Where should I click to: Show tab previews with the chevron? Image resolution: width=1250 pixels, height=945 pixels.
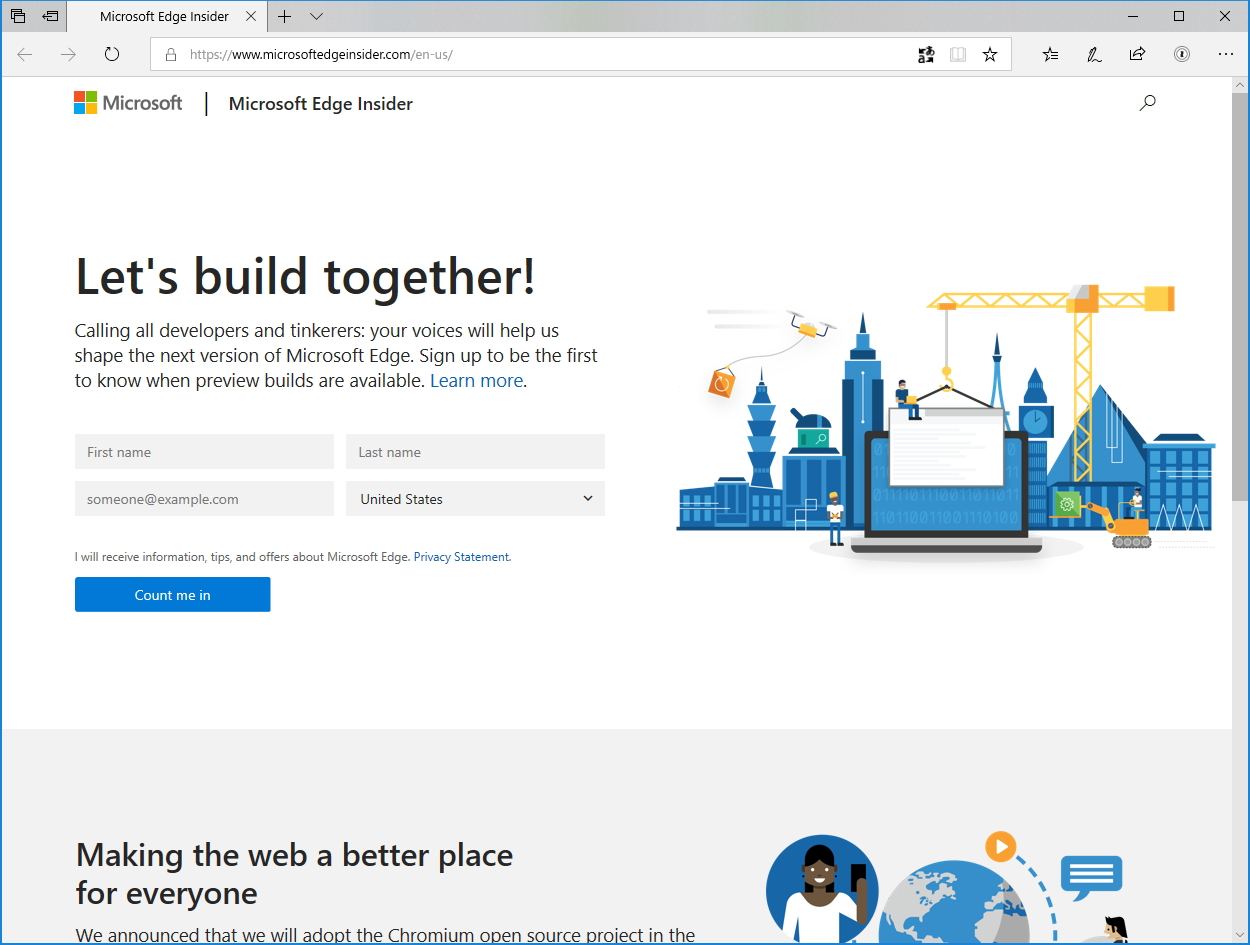pos(317,17)
